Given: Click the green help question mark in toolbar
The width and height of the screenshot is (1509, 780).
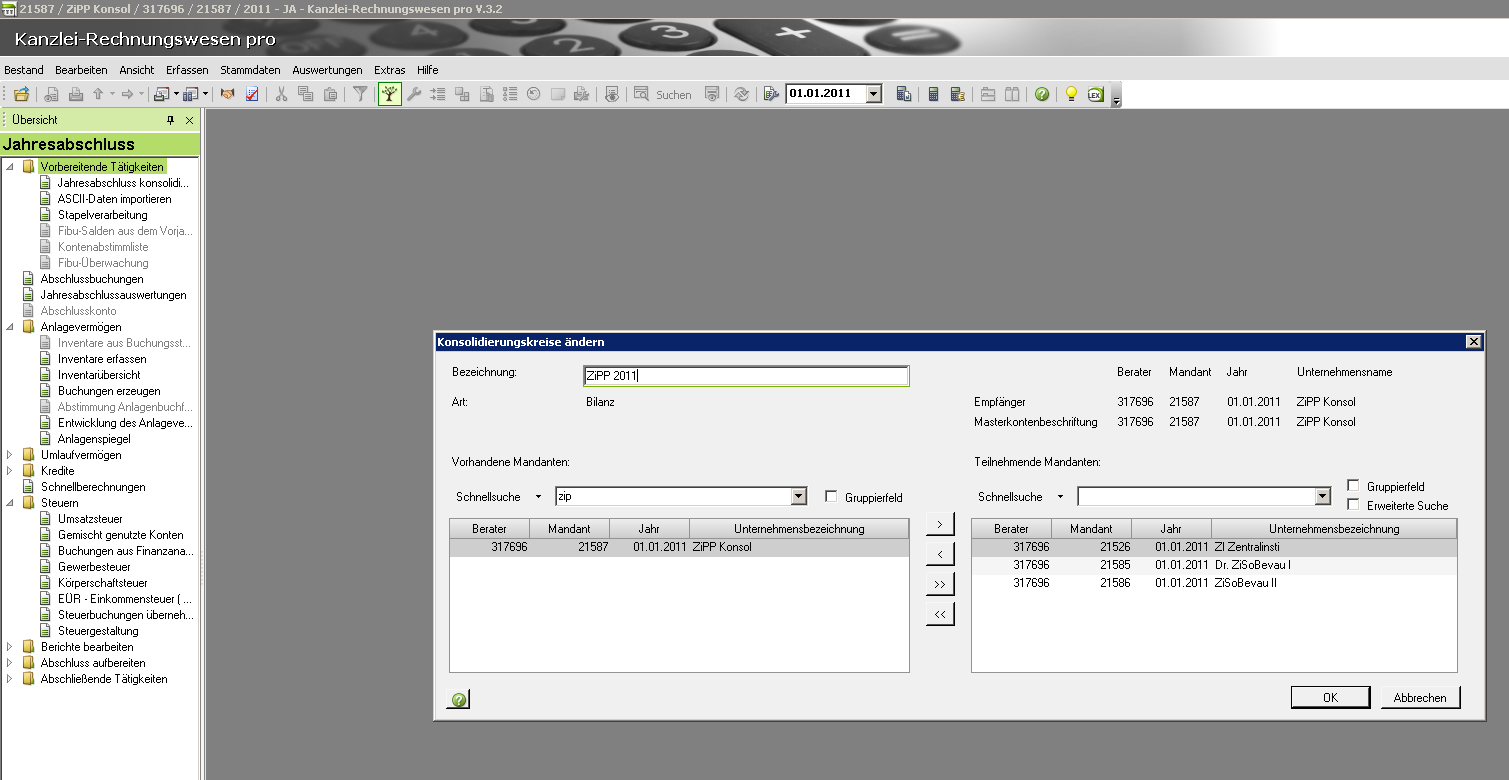Looking at the screenshot, I should [x=1042, y=94].
